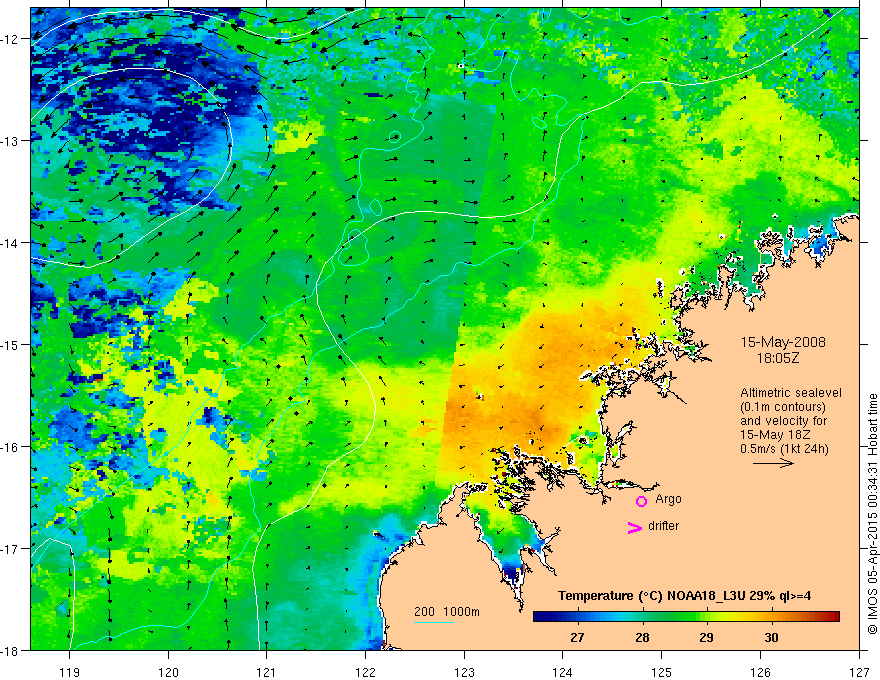Click the '125' longitude axis label
The width and height of the screenshot is (880, 680).
[662, 673]
